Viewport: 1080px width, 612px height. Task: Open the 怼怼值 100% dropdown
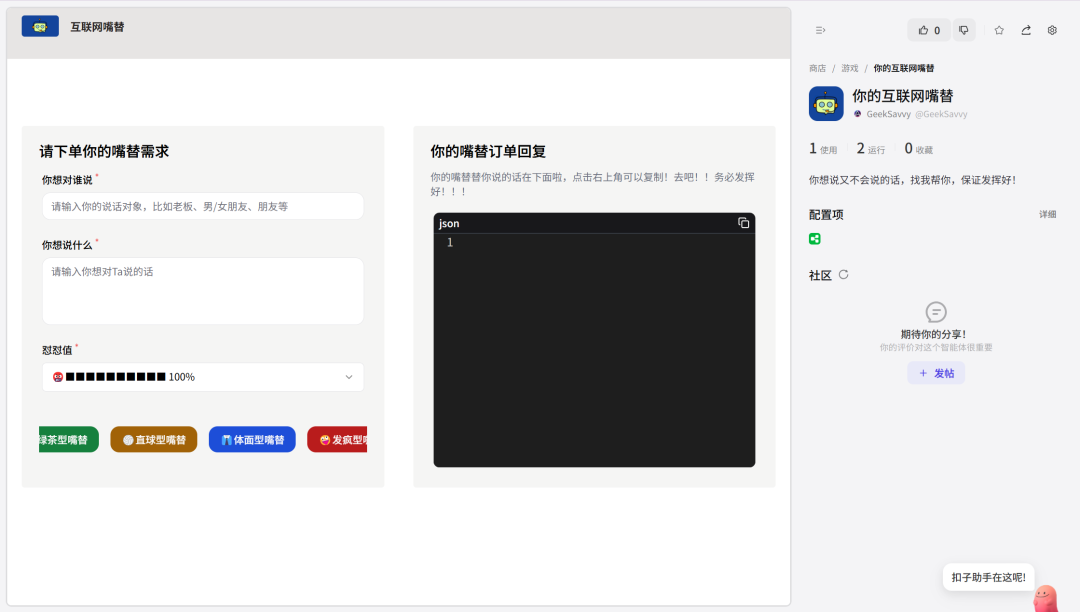tap(203, 377)
